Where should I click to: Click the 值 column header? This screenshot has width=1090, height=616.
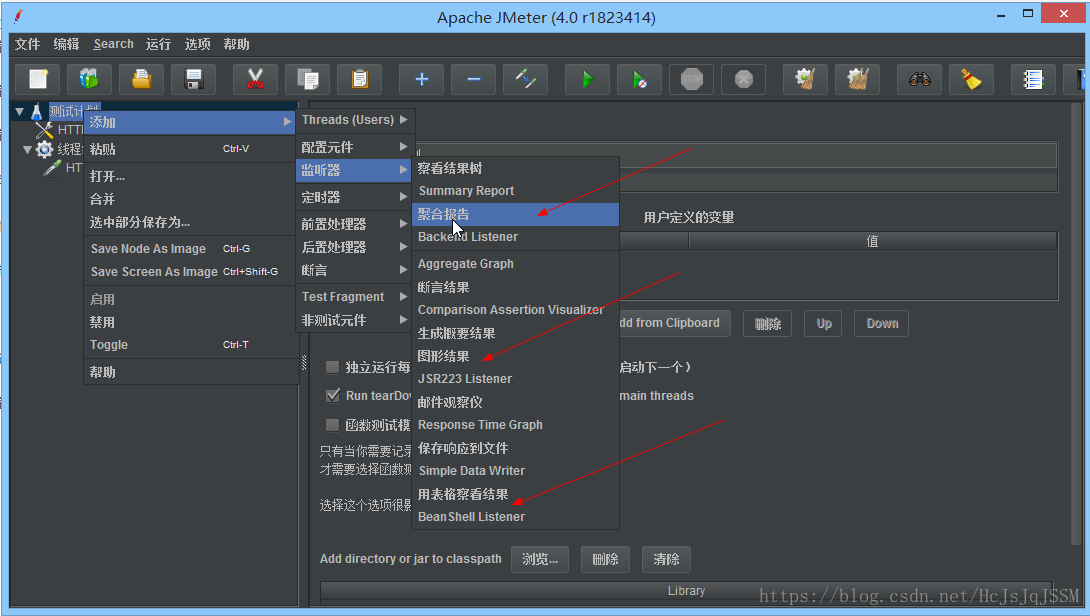[x=872, y=241]
